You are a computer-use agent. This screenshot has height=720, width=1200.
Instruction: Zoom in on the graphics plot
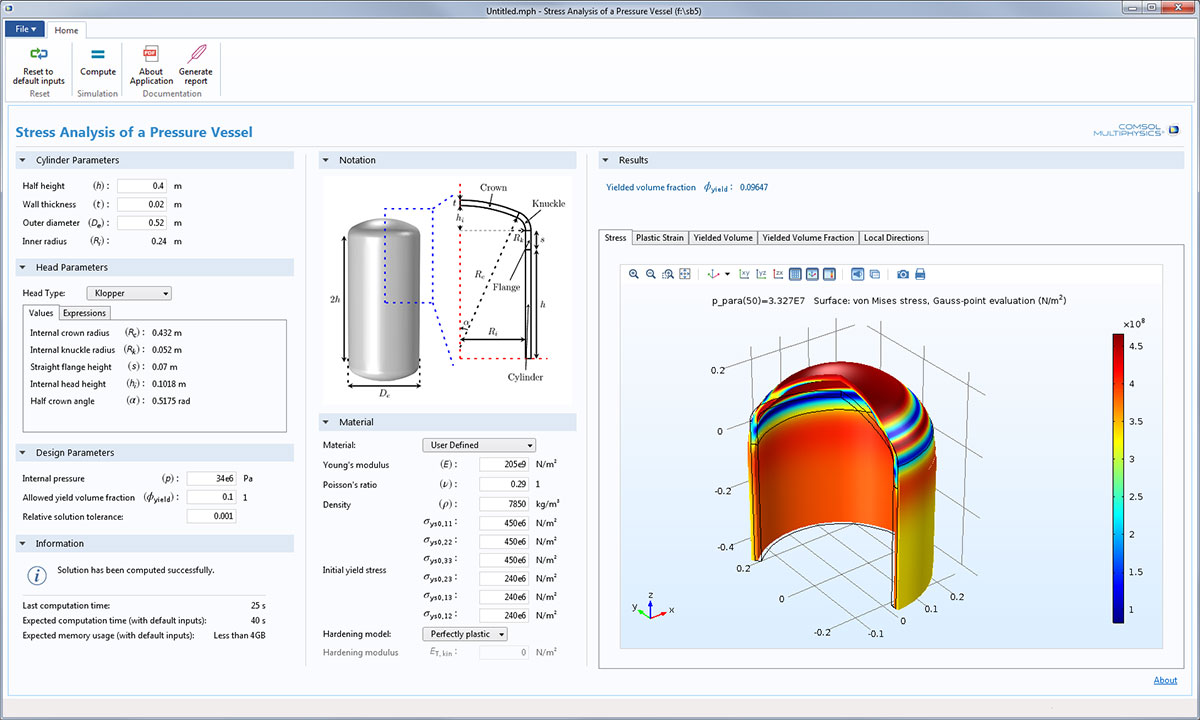click(634, 274)
